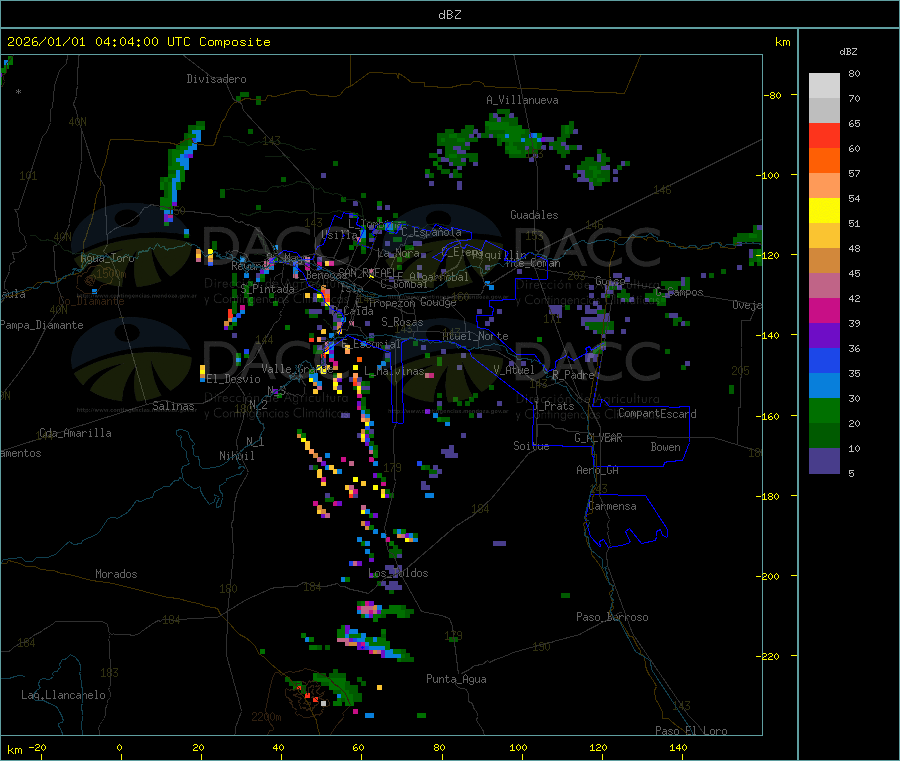Select the dark orange 57-60 dBZ swatch
900x761 pixels.
tap(824, 161)
